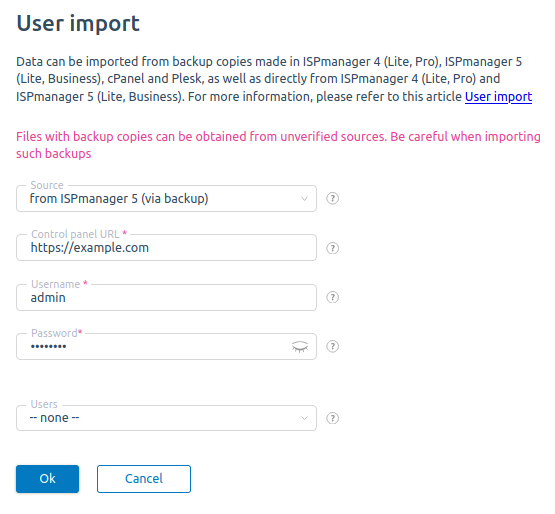Open help hint for Control panel URL

[332, 248]
